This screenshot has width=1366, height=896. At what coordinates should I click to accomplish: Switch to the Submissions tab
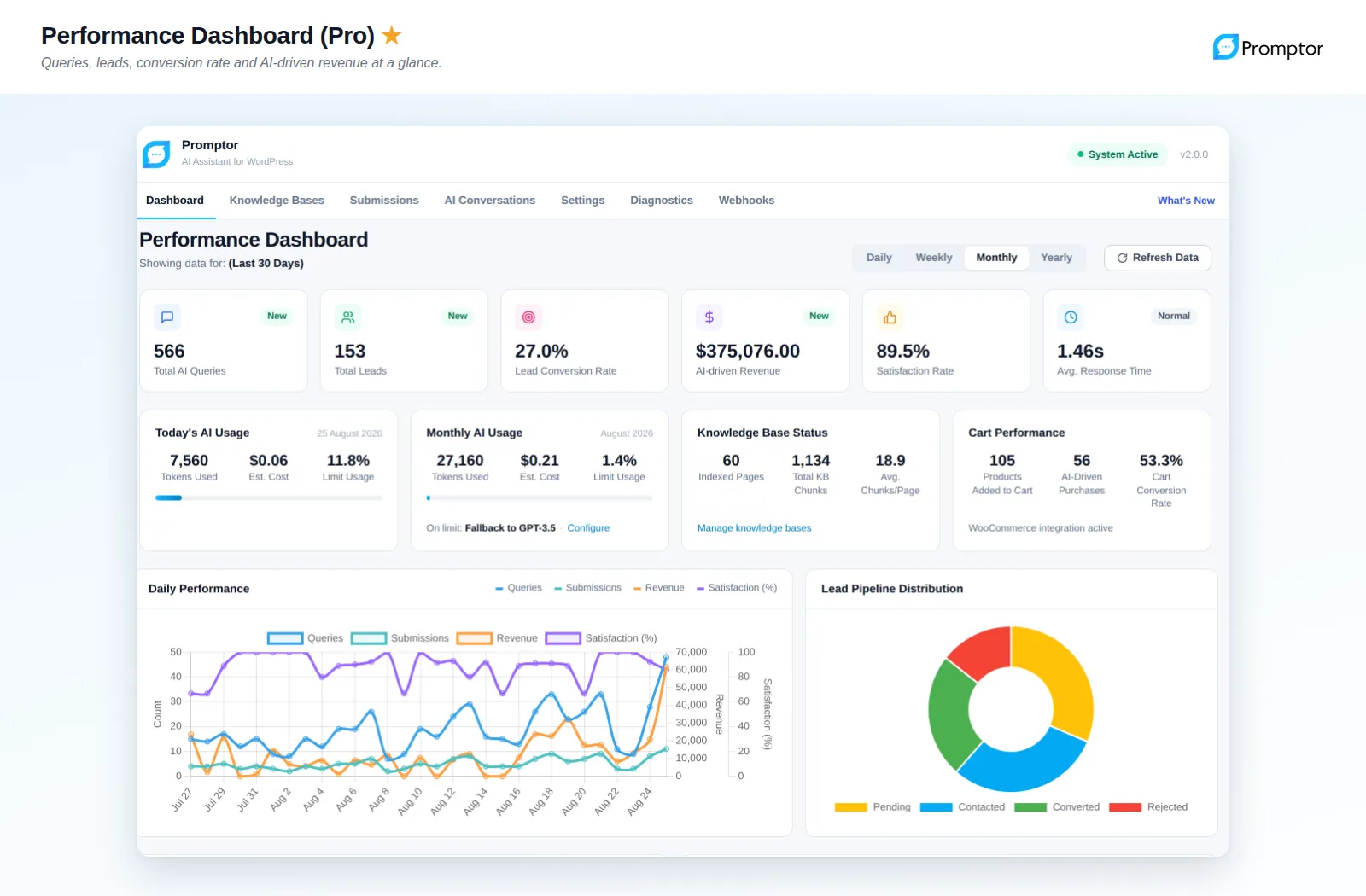click(x=384, y=201)
